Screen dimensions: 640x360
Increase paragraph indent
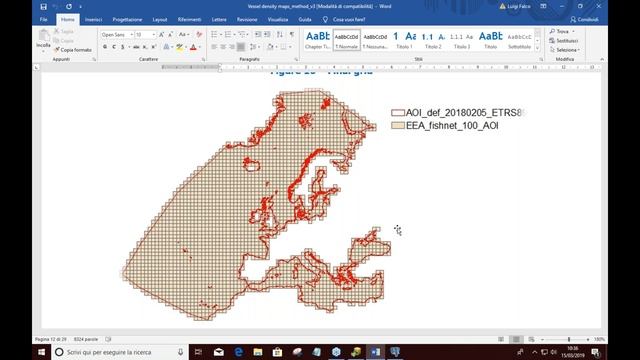click(x=267, y=35)
